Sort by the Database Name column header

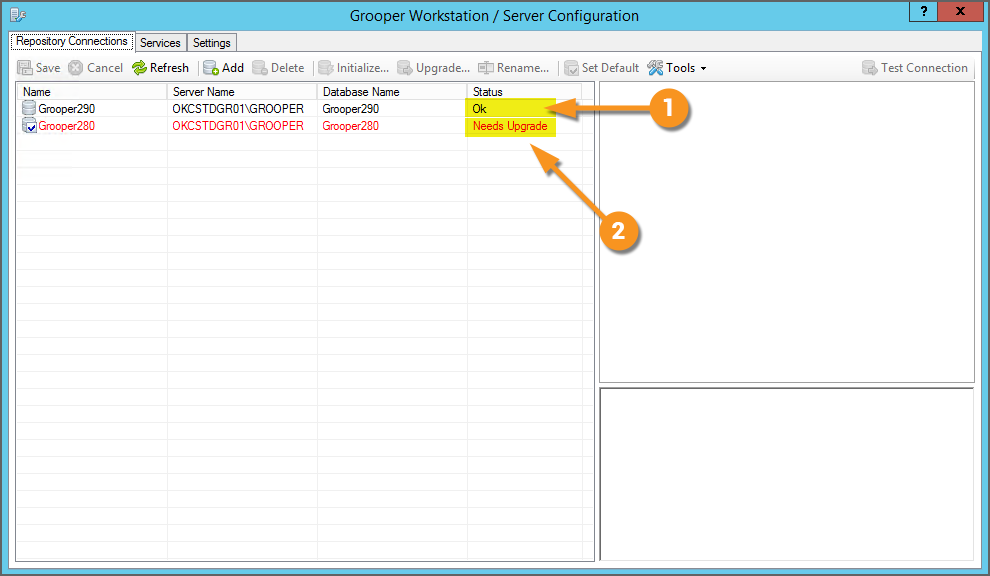[392, 92]
